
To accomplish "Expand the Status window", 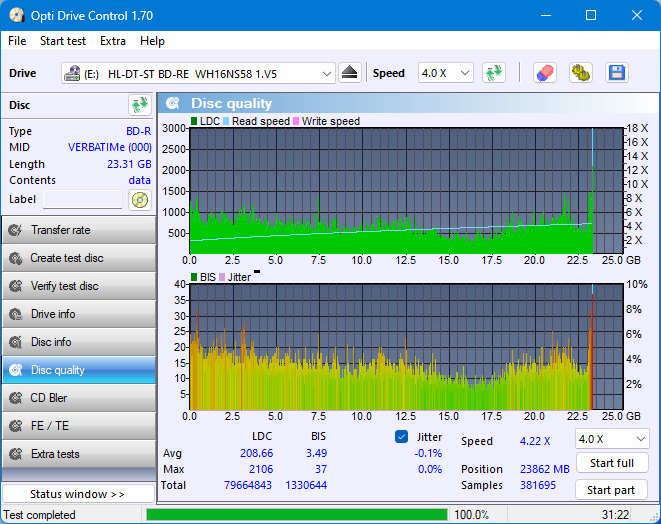I will (78, 494).
